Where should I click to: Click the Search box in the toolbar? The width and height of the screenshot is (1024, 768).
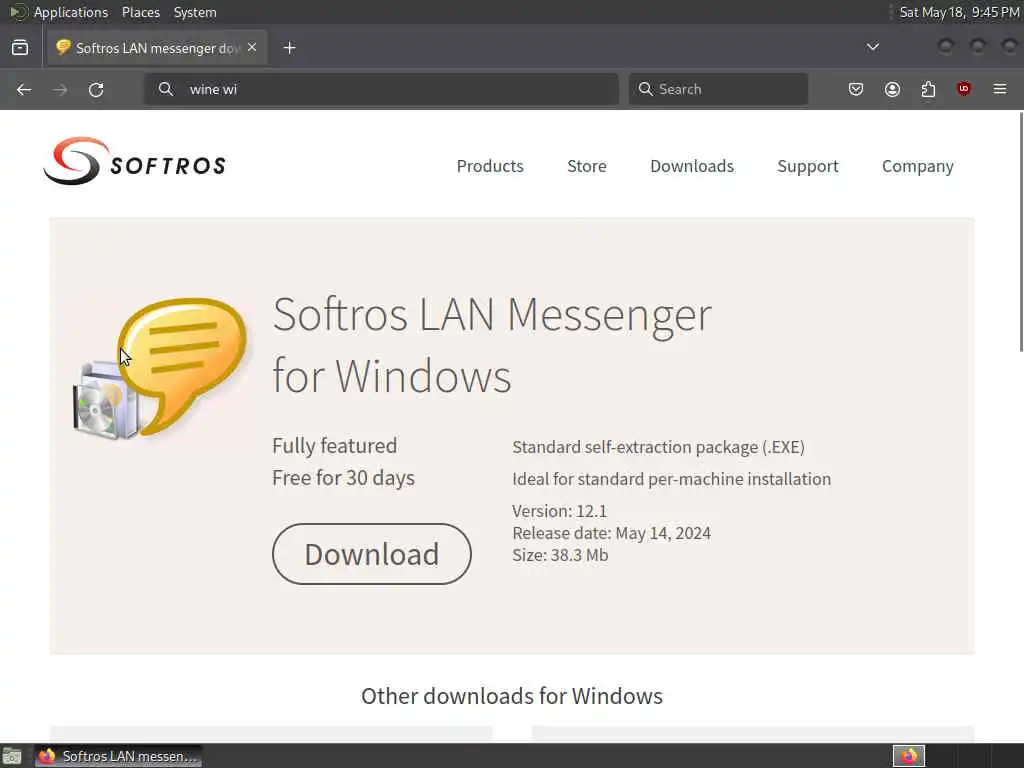point(718,89)
